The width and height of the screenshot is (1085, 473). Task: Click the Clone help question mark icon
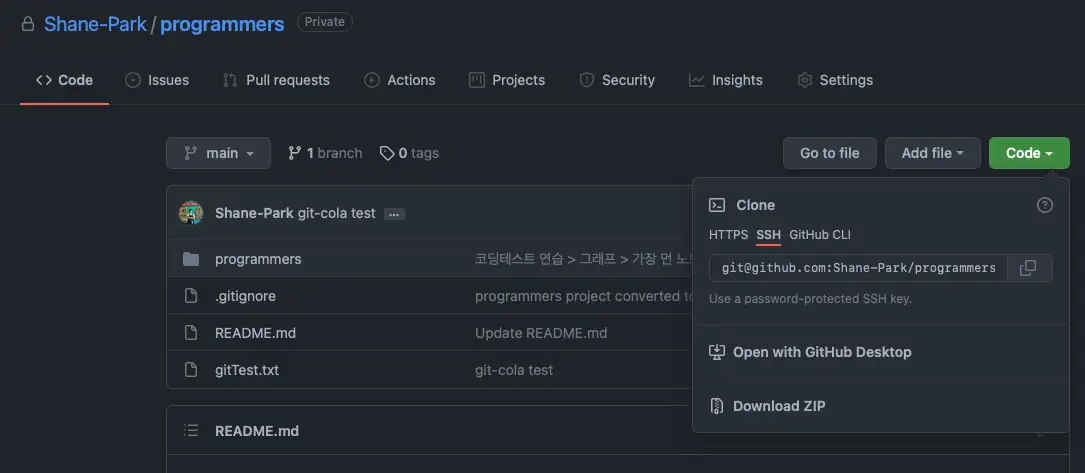[x=1045, y=205]
